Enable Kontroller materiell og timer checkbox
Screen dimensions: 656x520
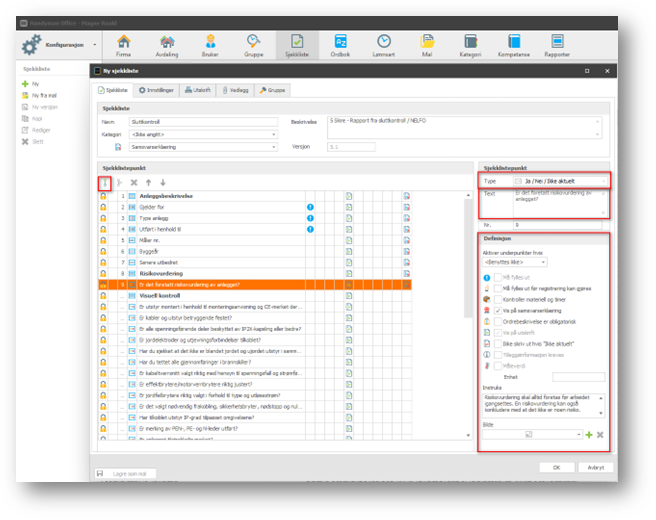click(x=498, y=300)
